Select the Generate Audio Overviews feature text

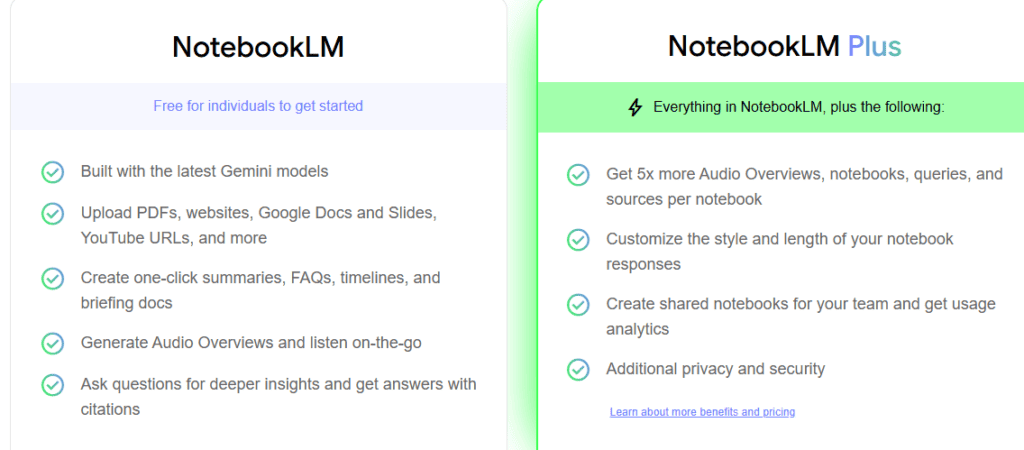(251, 343)
